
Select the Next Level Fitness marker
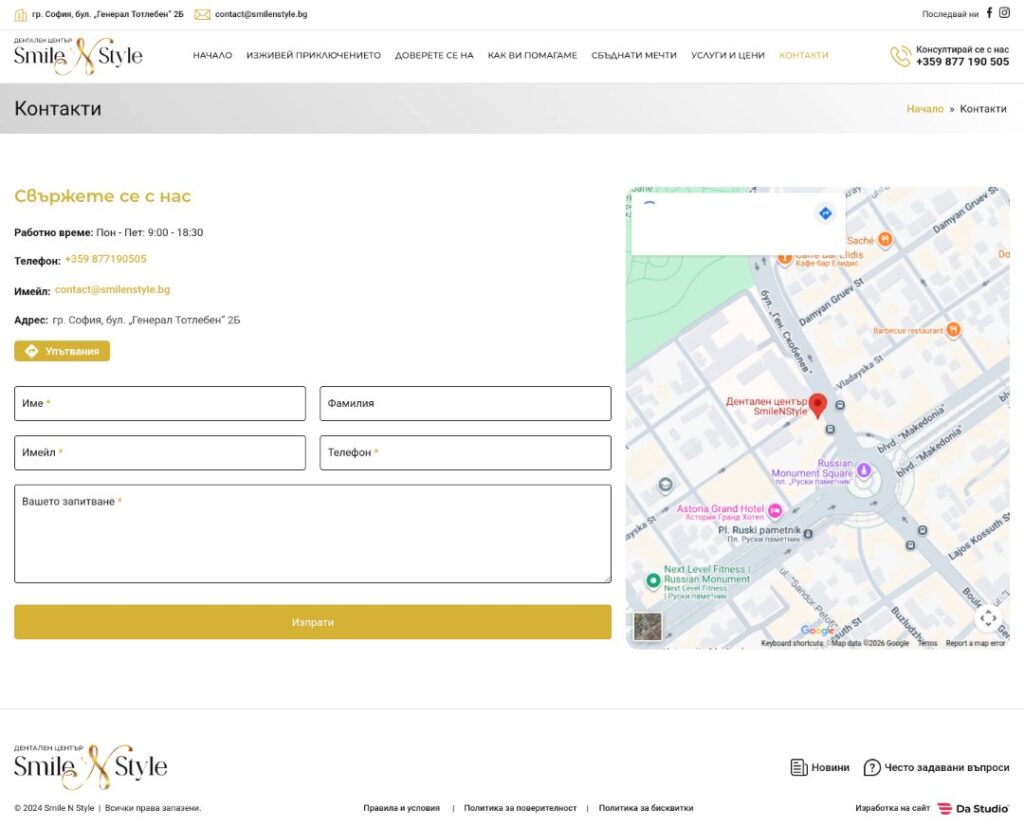(x=652, y=580)
